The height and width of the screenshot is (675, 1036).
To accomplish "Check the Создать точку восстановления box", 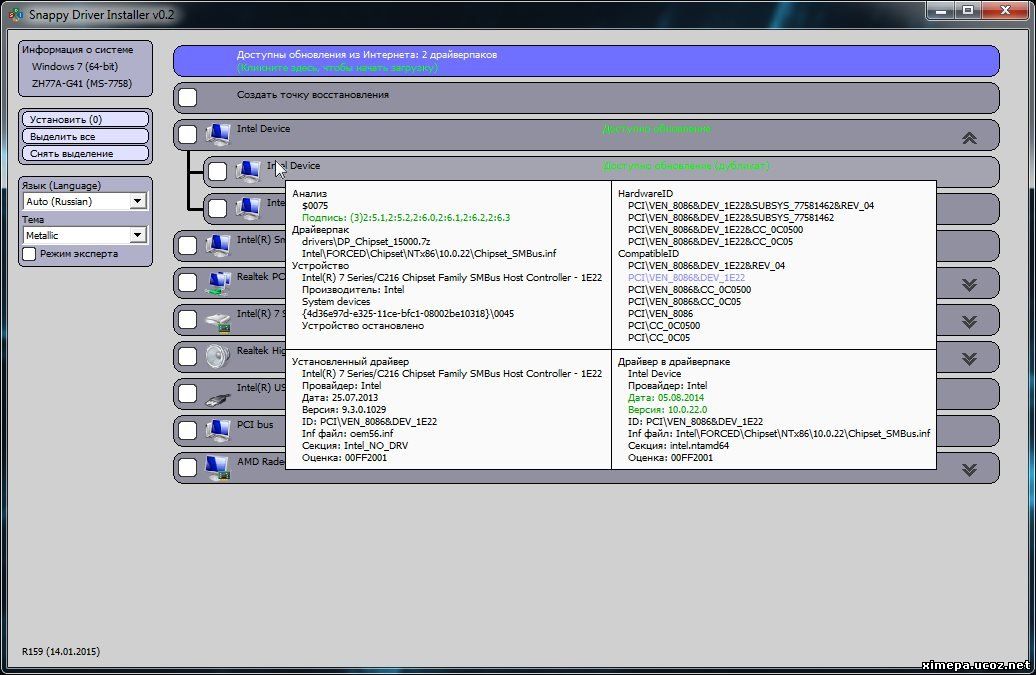I will 188,98.
